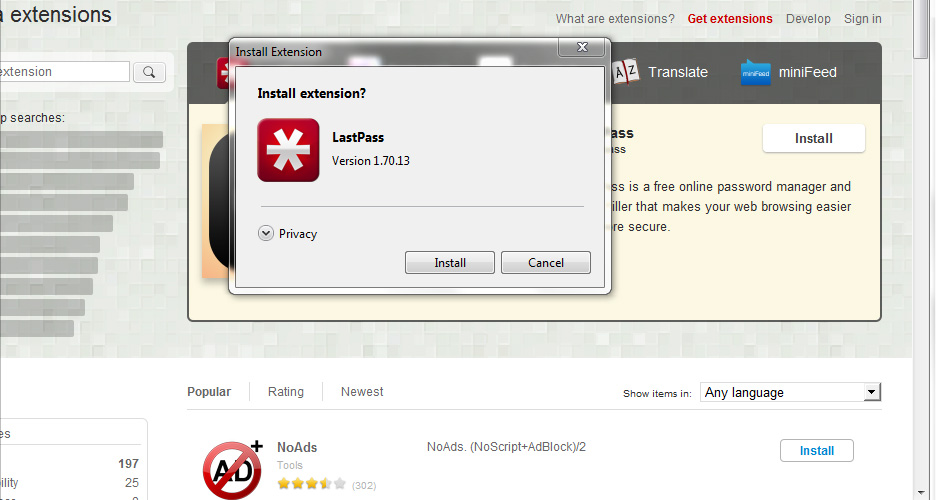
Task: Open the Any language dropdown
Action: (x=790, y=392)
